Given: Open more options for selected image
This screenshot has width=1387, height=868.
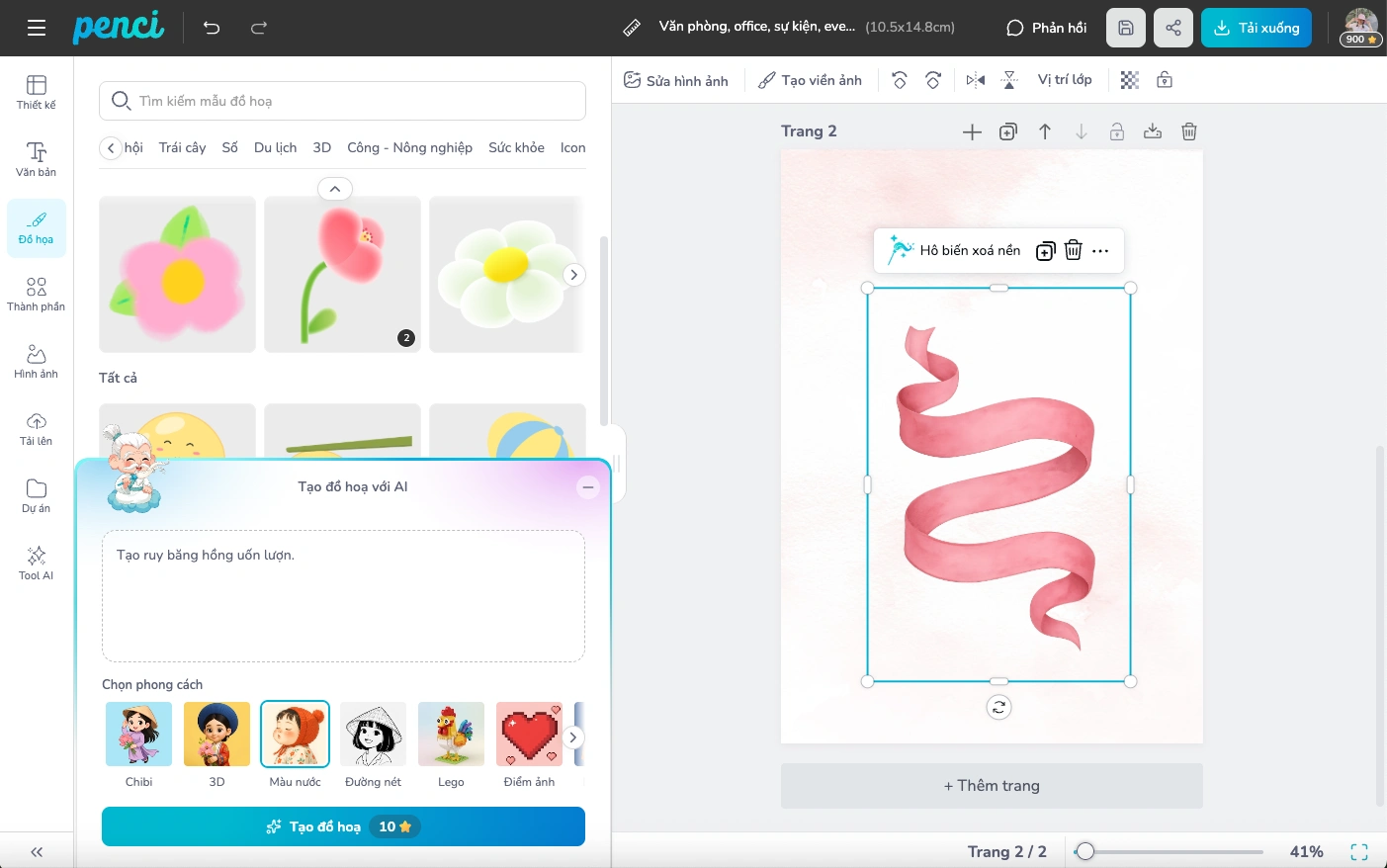Looking at the screenshot, I should [x=1100, y=251].
